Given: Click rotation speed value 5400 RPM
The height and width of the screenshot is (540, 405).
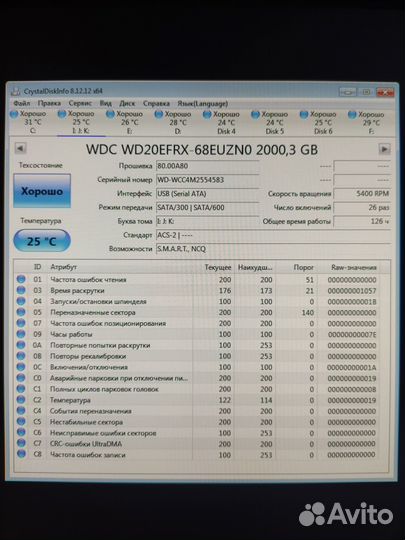Looking at the screenshot, I should [x=362, y=194].
